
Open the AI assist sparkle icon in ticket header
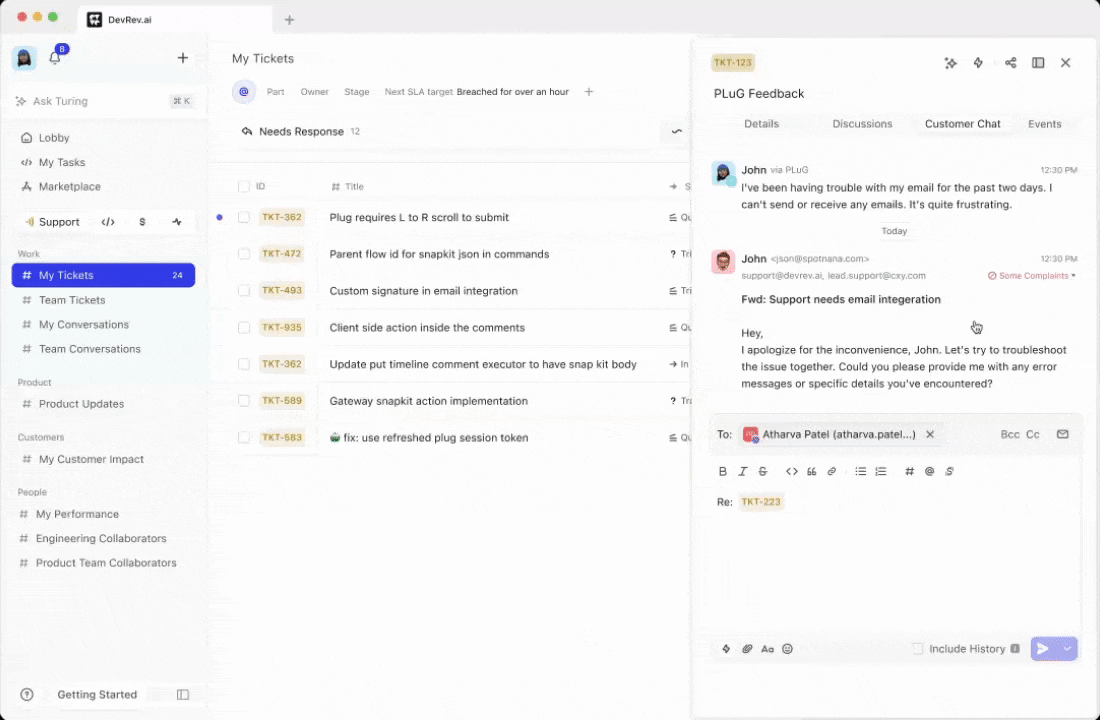pos(950,62)
